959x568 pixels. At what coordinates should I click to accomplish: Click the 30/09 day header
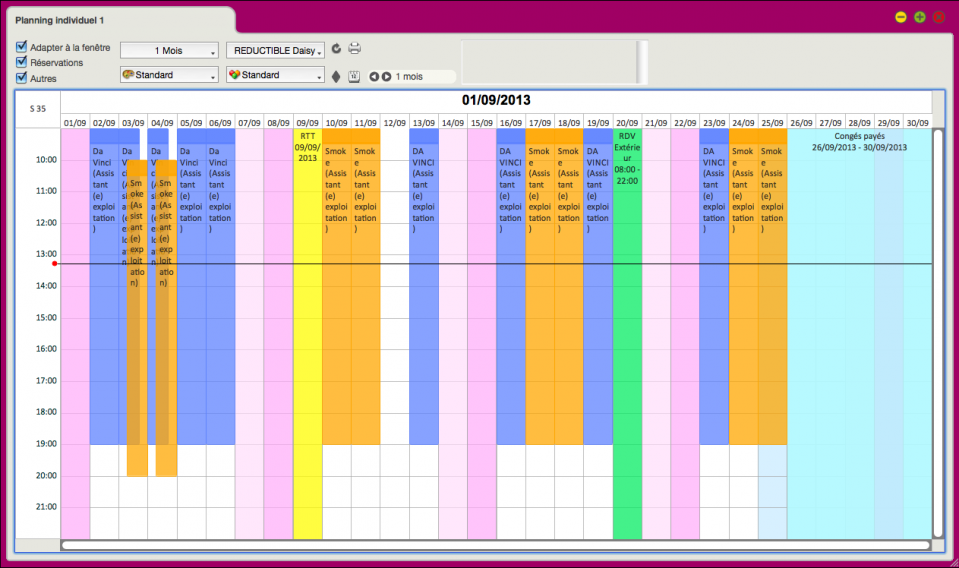[917, 123]
